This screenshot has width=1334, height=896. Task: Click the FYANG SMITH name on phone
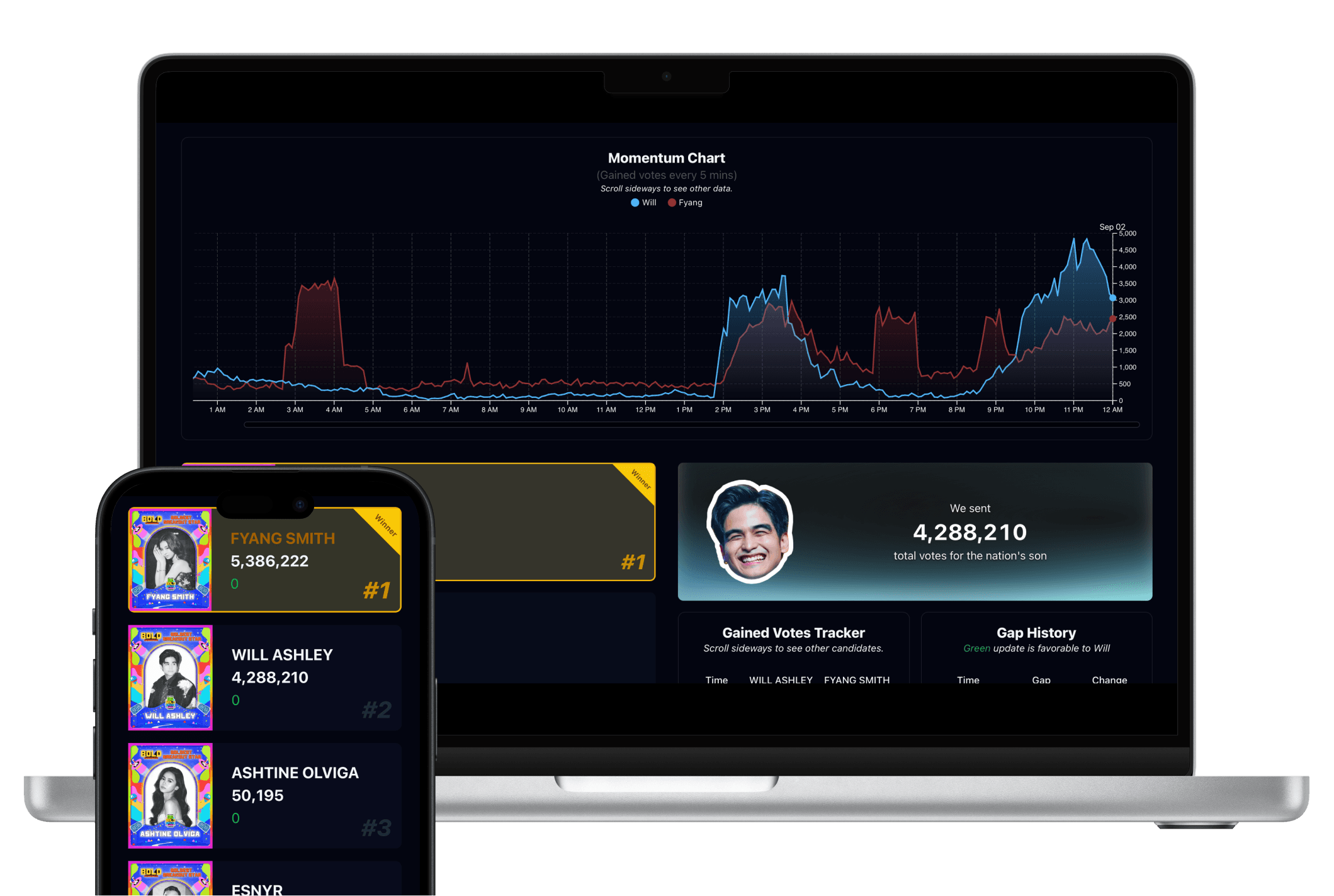click(283, 538)
